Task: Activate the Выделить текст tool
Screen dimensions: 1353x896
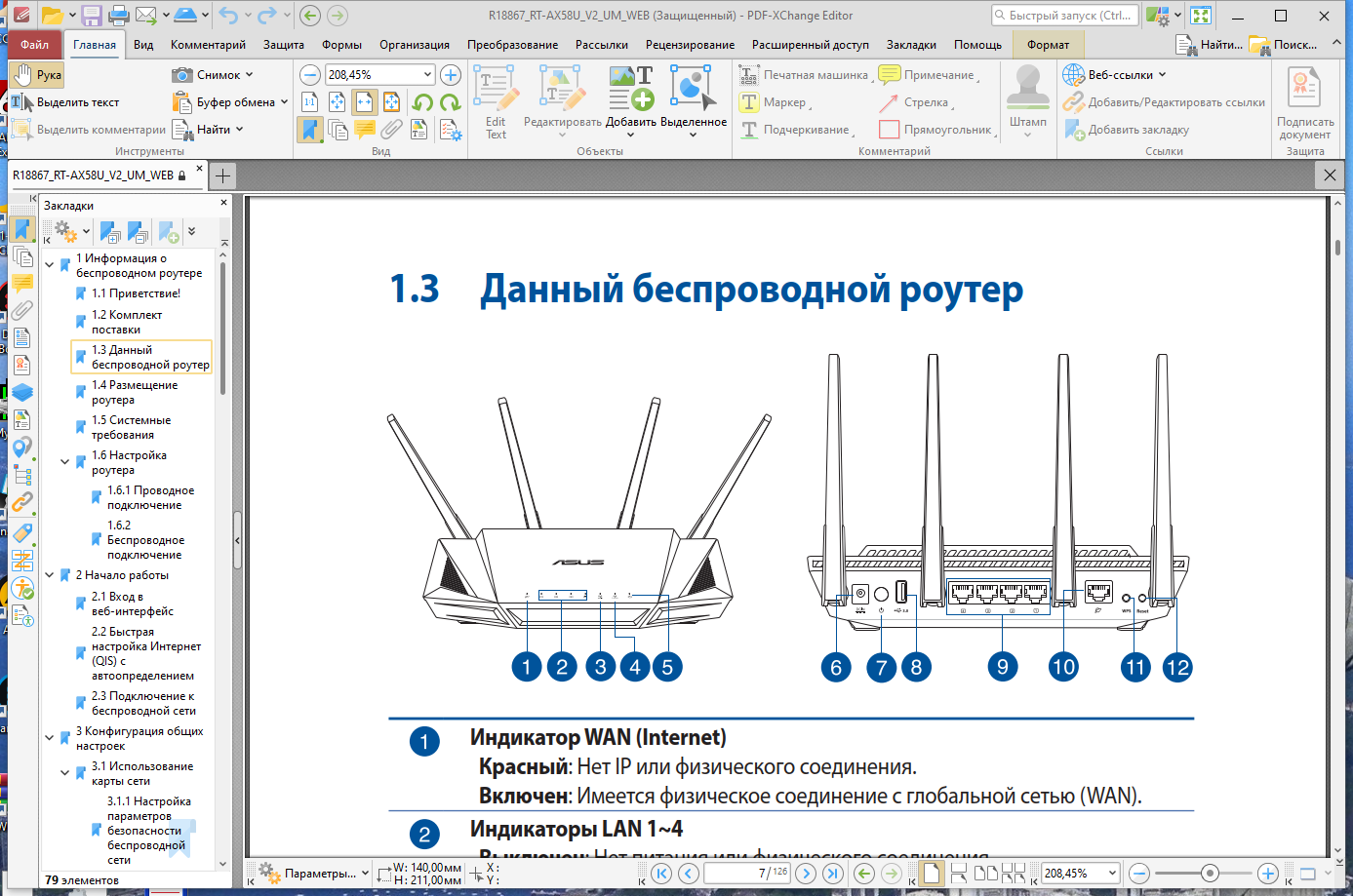Action: pos(65,102)
